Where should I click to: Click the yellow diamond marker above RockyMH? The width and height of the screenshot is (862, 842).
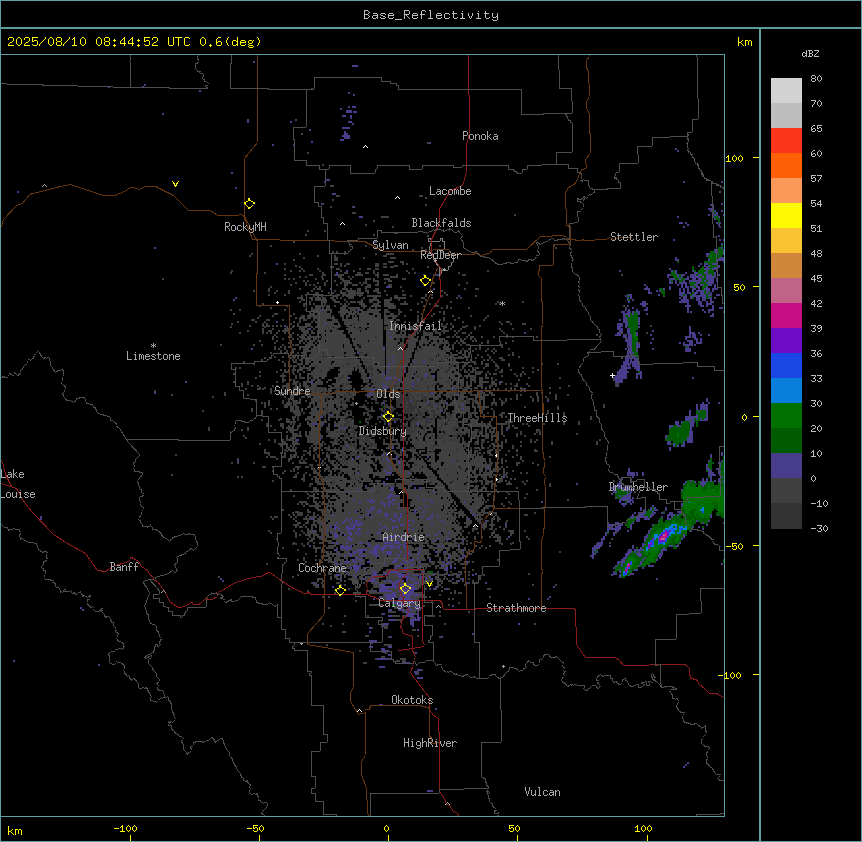pos(250,204)
